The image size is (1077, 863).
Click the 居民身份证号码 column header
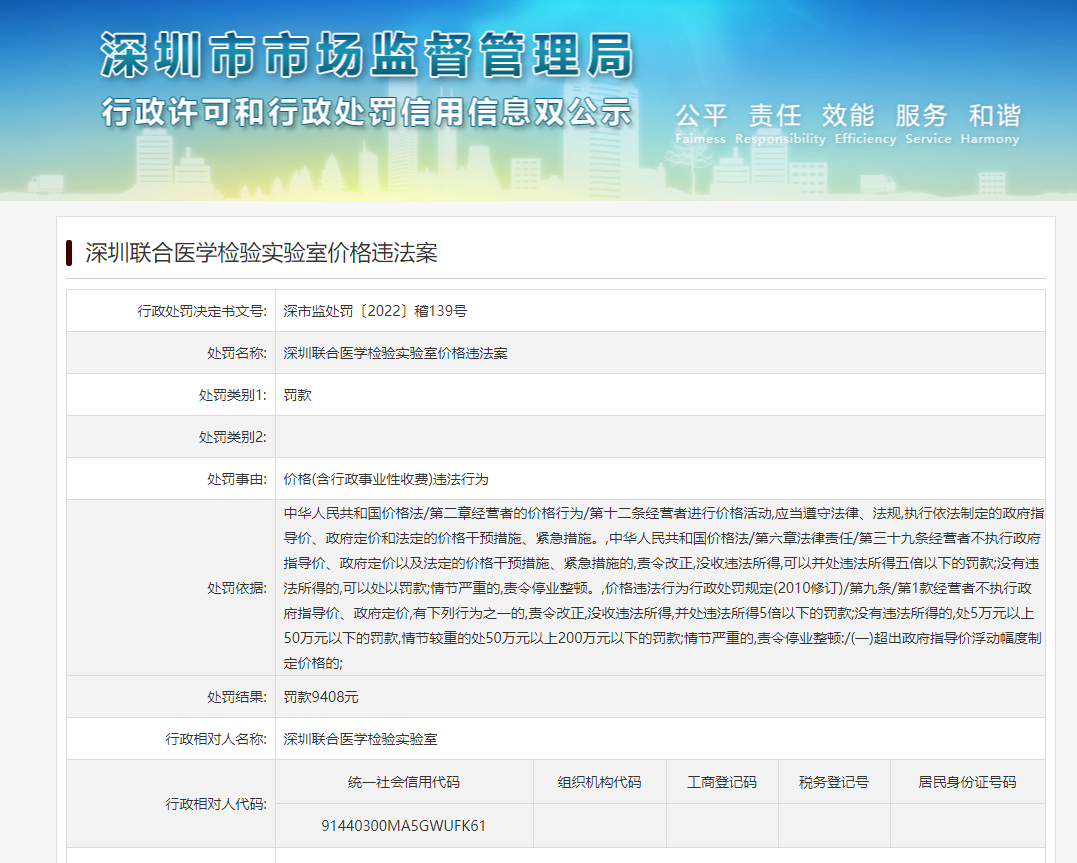point(966,782)
